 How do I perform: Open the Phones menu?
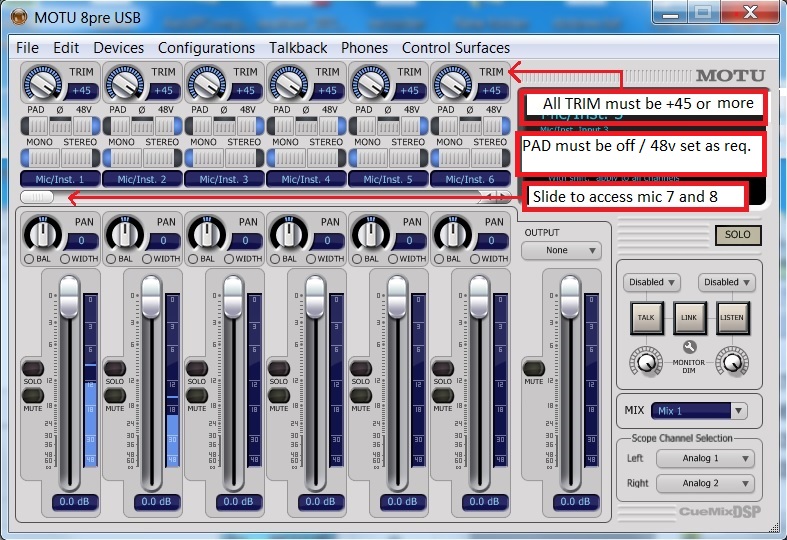[364, 48]
